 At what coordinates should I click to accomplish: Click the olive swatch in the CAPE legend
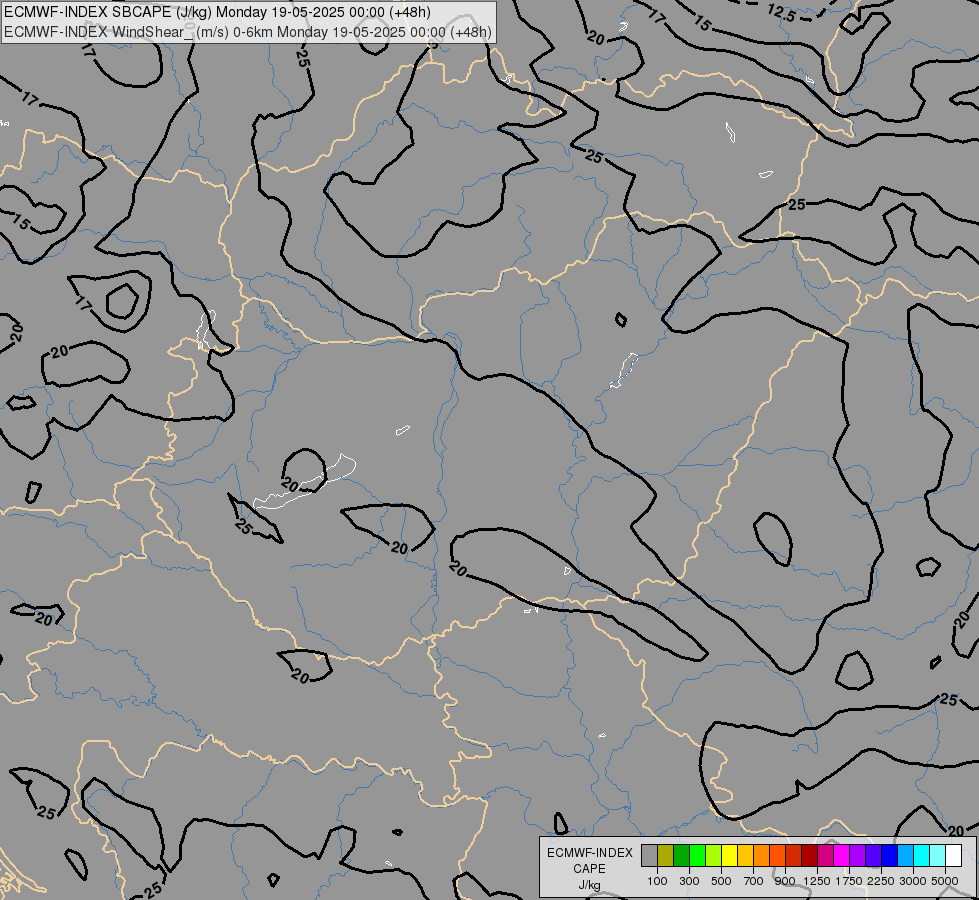[666, 855]
